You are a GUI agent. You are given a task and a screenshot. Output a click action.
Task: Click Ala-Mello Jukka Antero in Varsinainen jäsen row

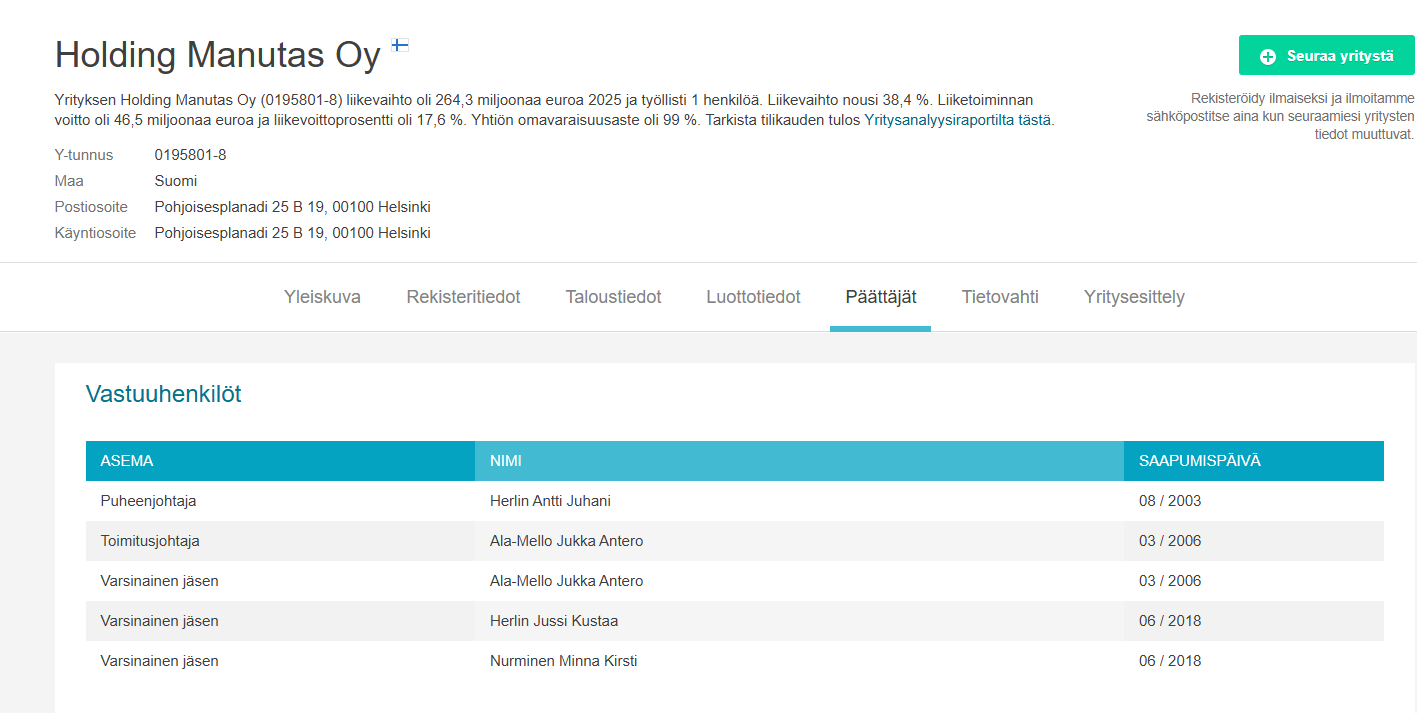566,581
